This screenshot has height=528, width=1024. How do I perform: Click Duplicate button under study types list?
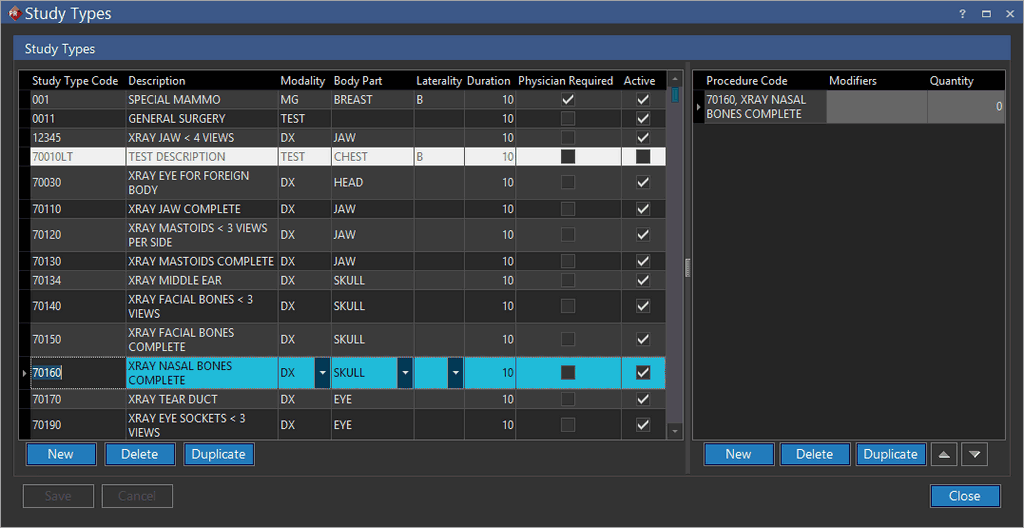[219, 454]
